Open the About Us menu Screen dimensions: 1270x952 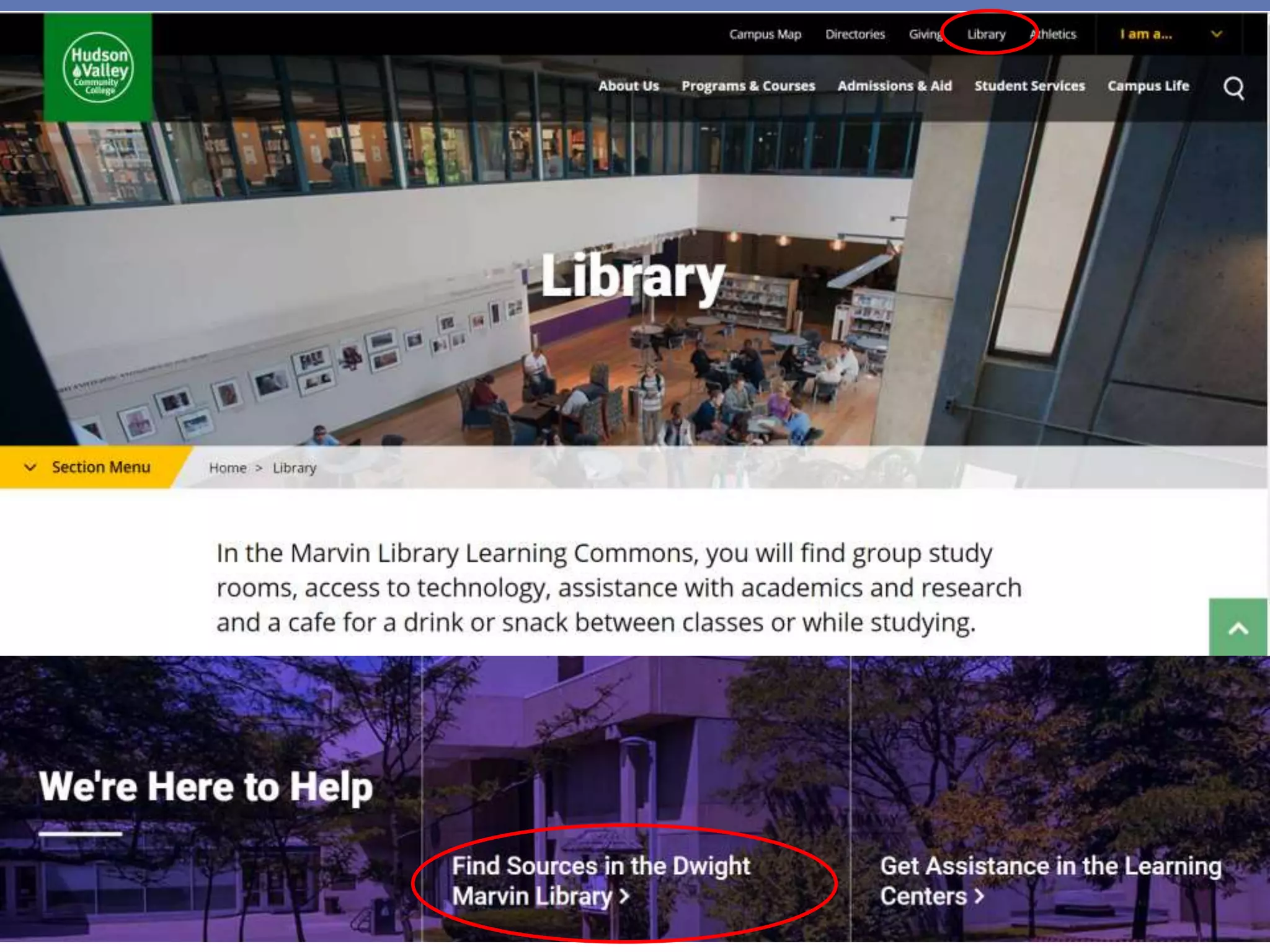tap(628, 86)
